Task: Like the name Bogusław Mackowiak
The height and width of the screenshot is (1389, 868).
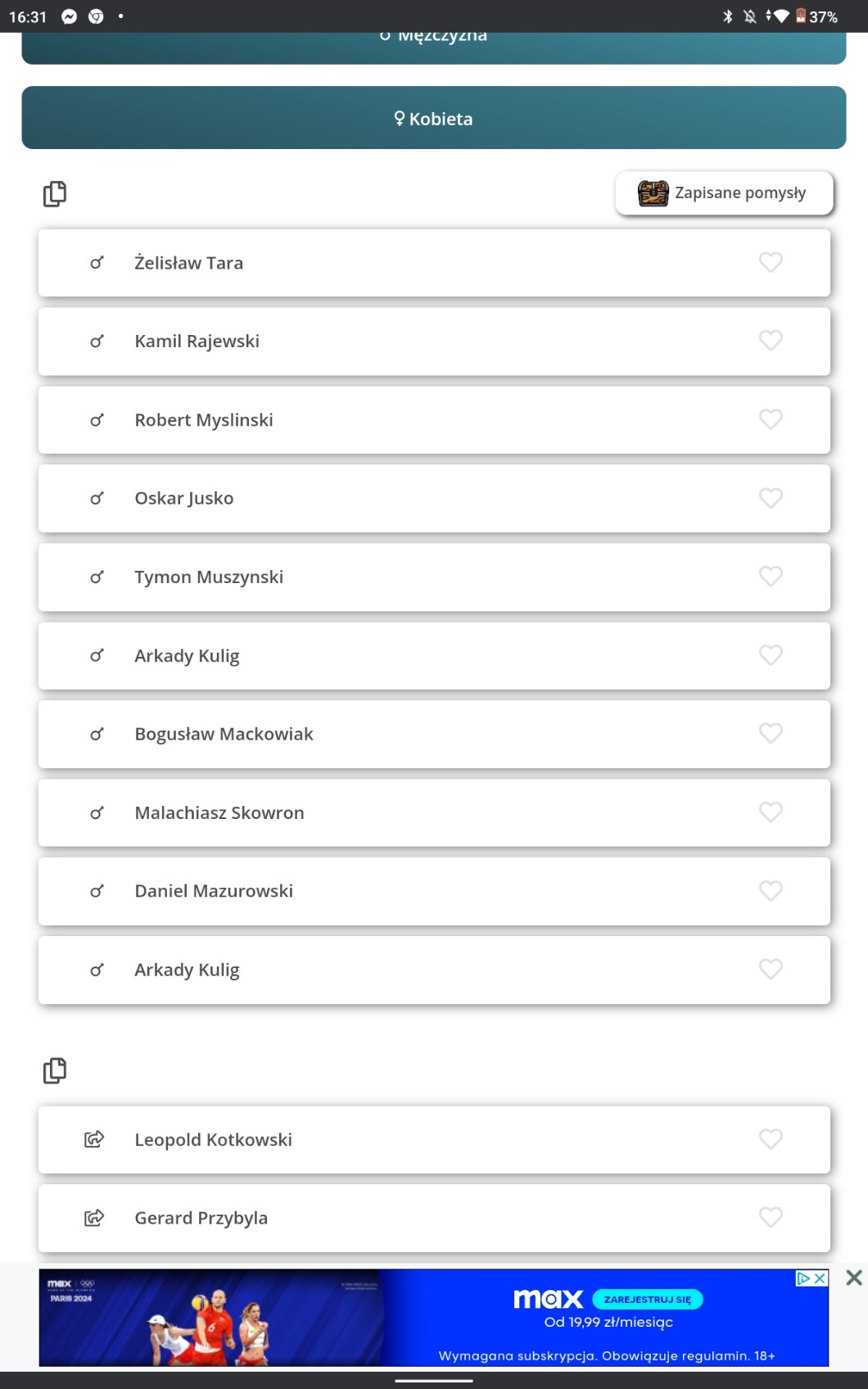Action: click(771, 734)
